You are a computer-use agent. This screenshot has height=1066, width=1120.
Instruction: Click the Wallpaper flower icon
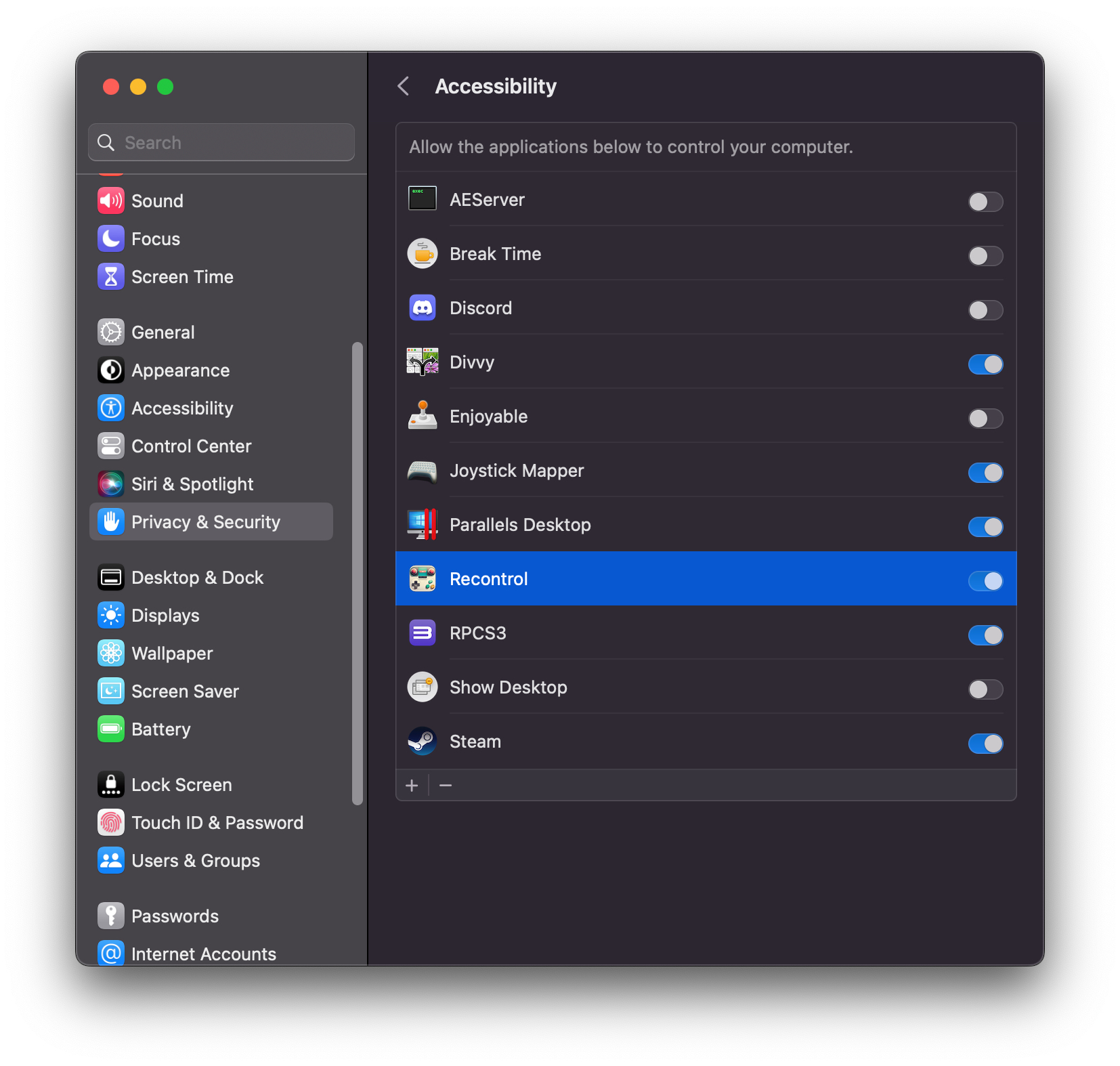pos(111,653)
